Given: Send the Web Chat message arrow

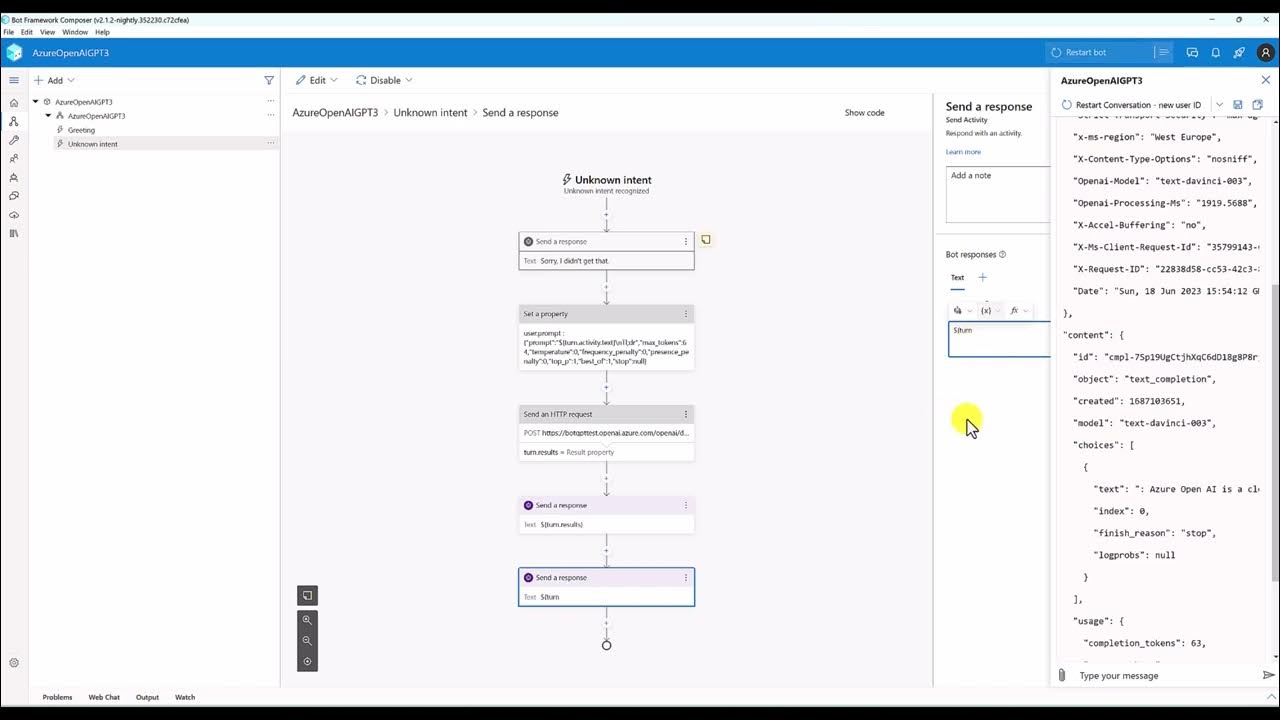Looking at the screenshot, I should coord(1269,675).
